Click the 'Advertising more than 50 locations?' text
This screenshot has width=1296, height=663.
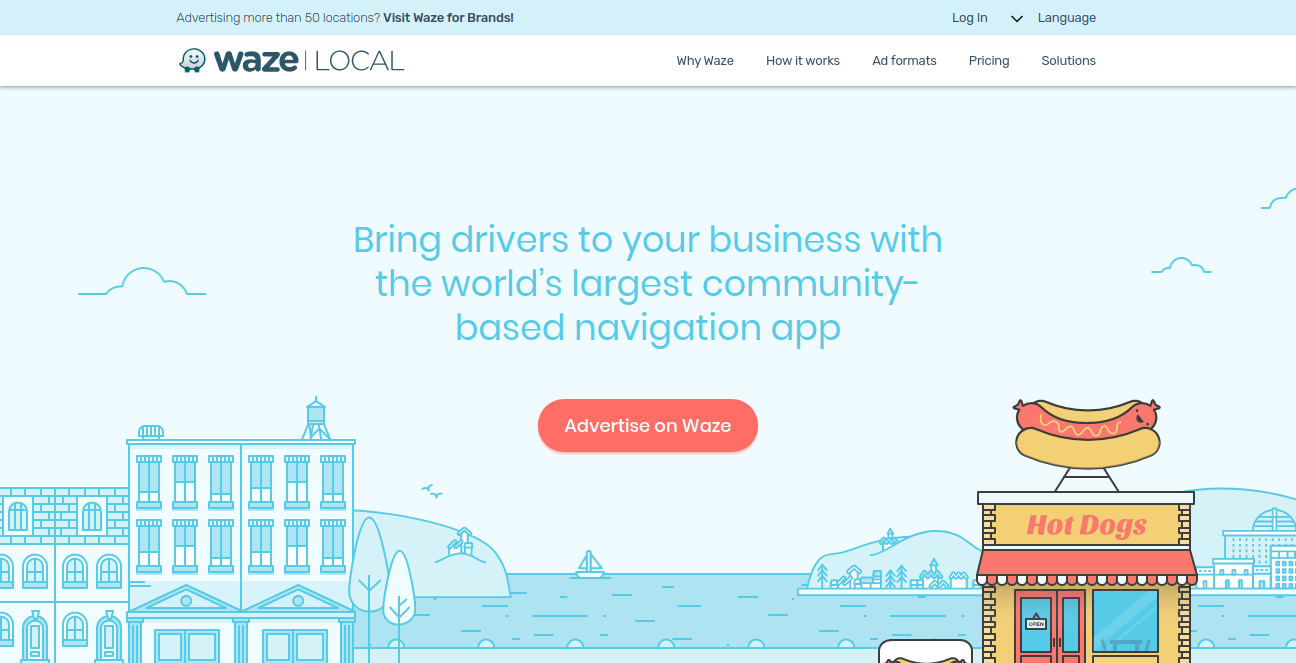coord(278,18)
